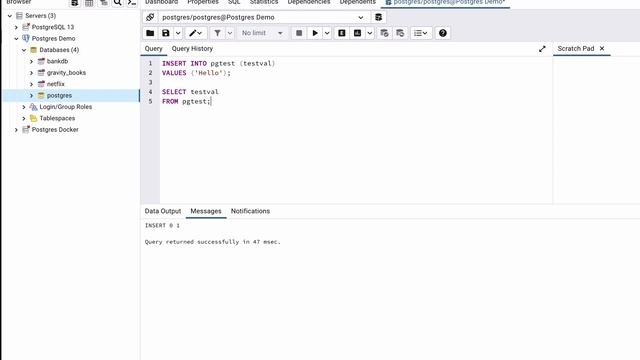The image size is (640, 360).
Task: Expand the netflix database node
Action: [31, 84]
